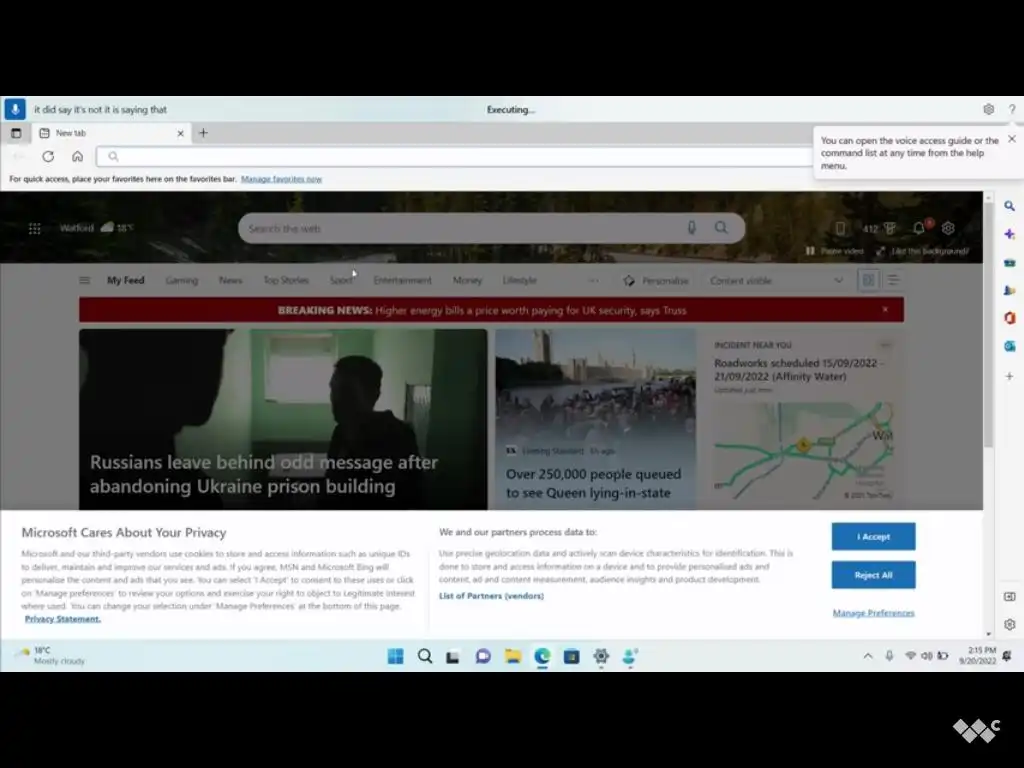Open the MSN app launcher grid

click(35, 228)
